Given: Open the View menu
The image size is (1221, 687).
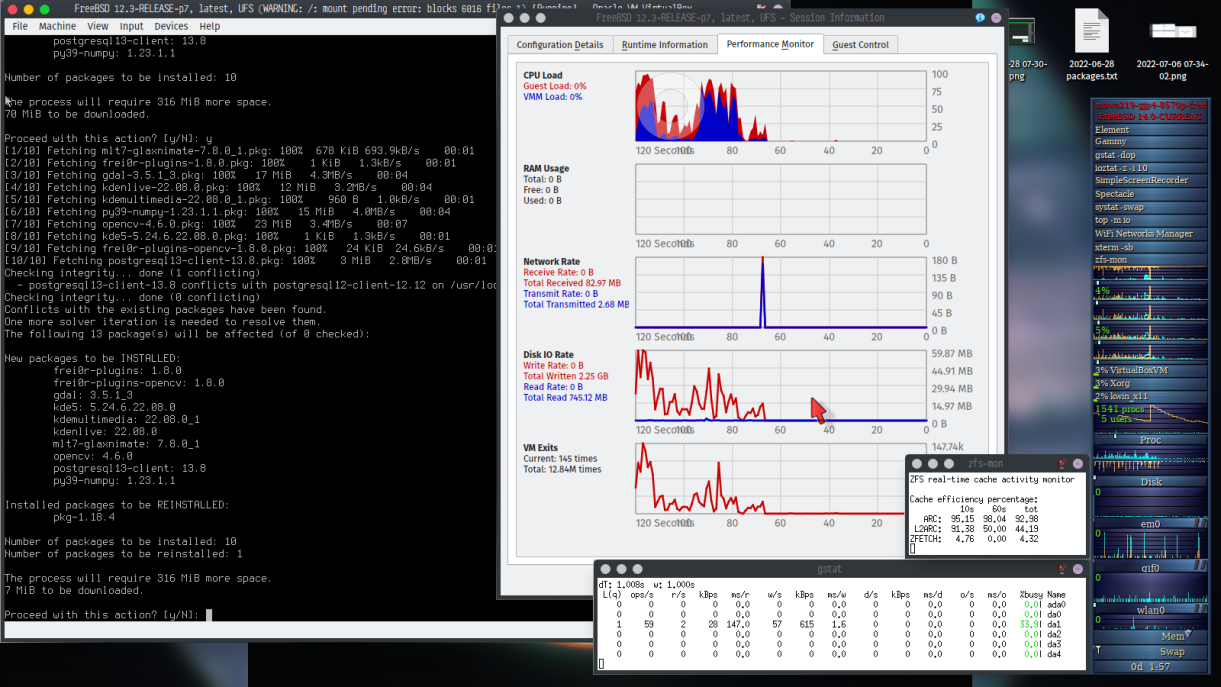Looking at the screenshot, I should [98, 26].
